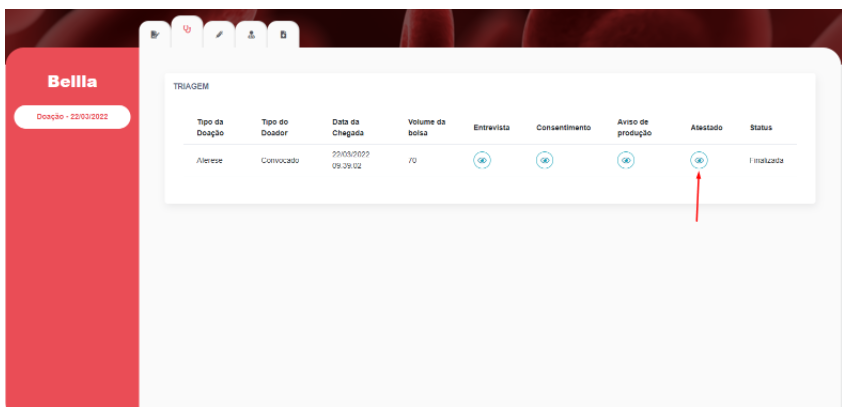
Task: View the Entrevista eye icon
Action: [482, 160]
